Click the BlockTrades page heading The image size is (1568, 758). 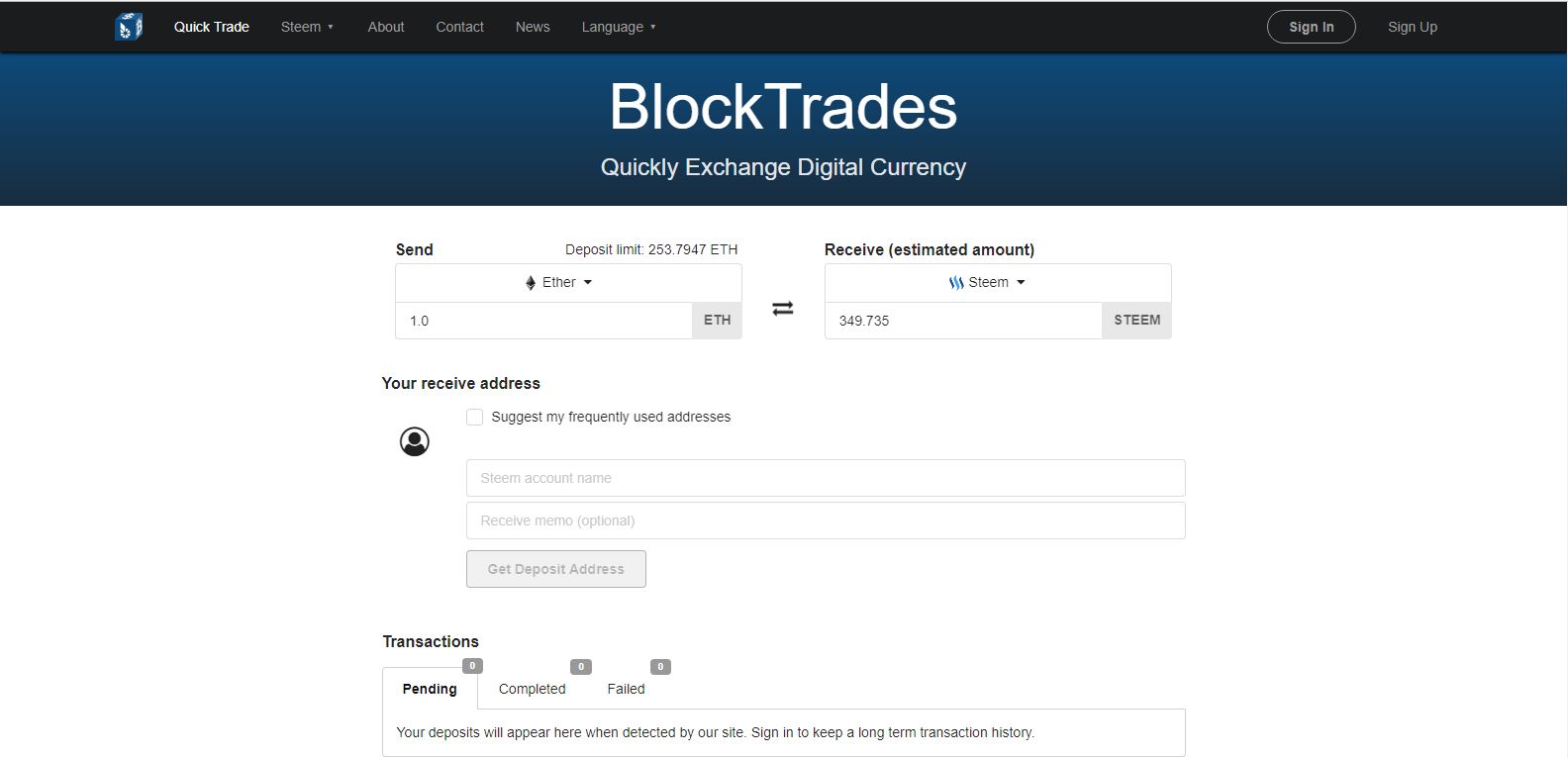[x=783, y=107]
